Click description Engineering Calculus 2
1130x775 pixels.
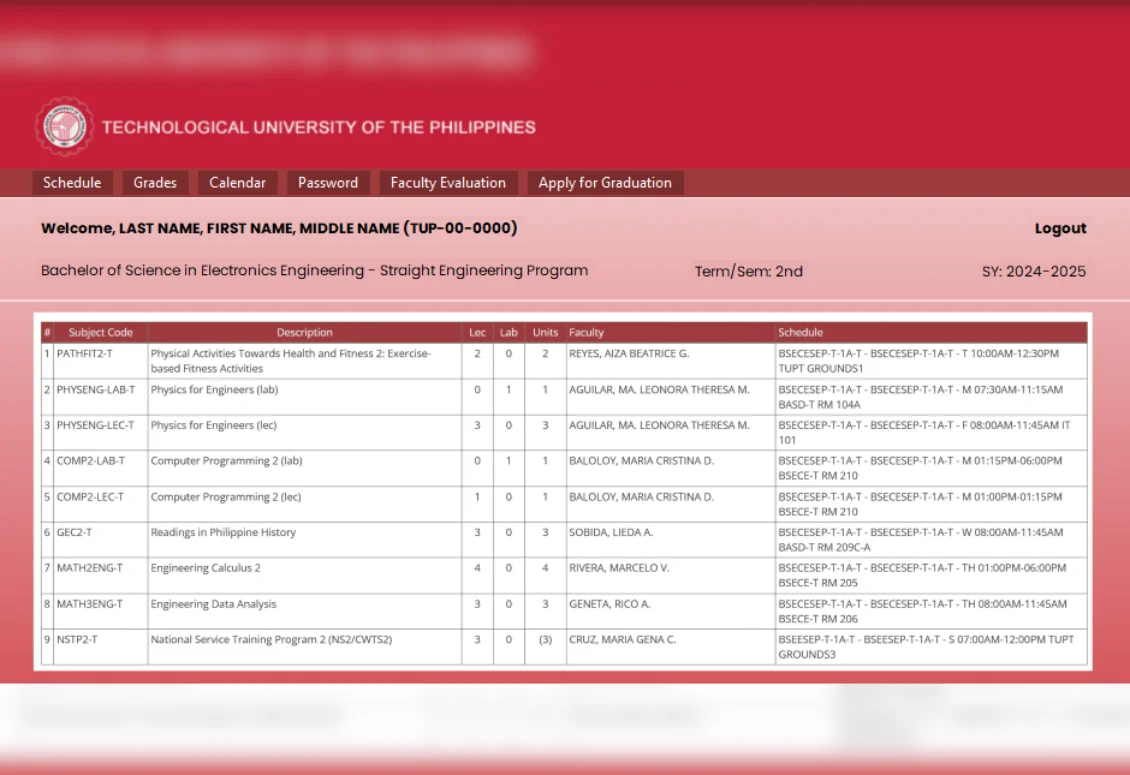(205, 568)
